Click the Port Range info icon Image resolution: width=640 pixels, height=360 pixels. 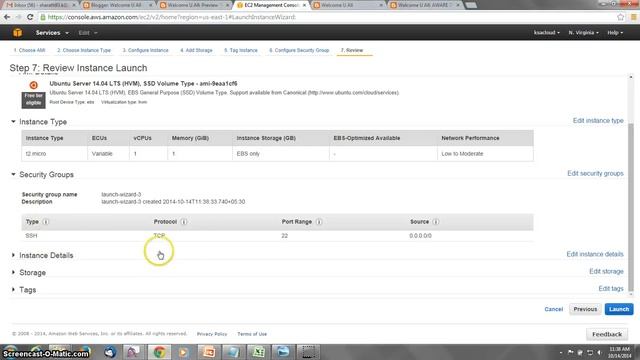(x=319, y=222)
